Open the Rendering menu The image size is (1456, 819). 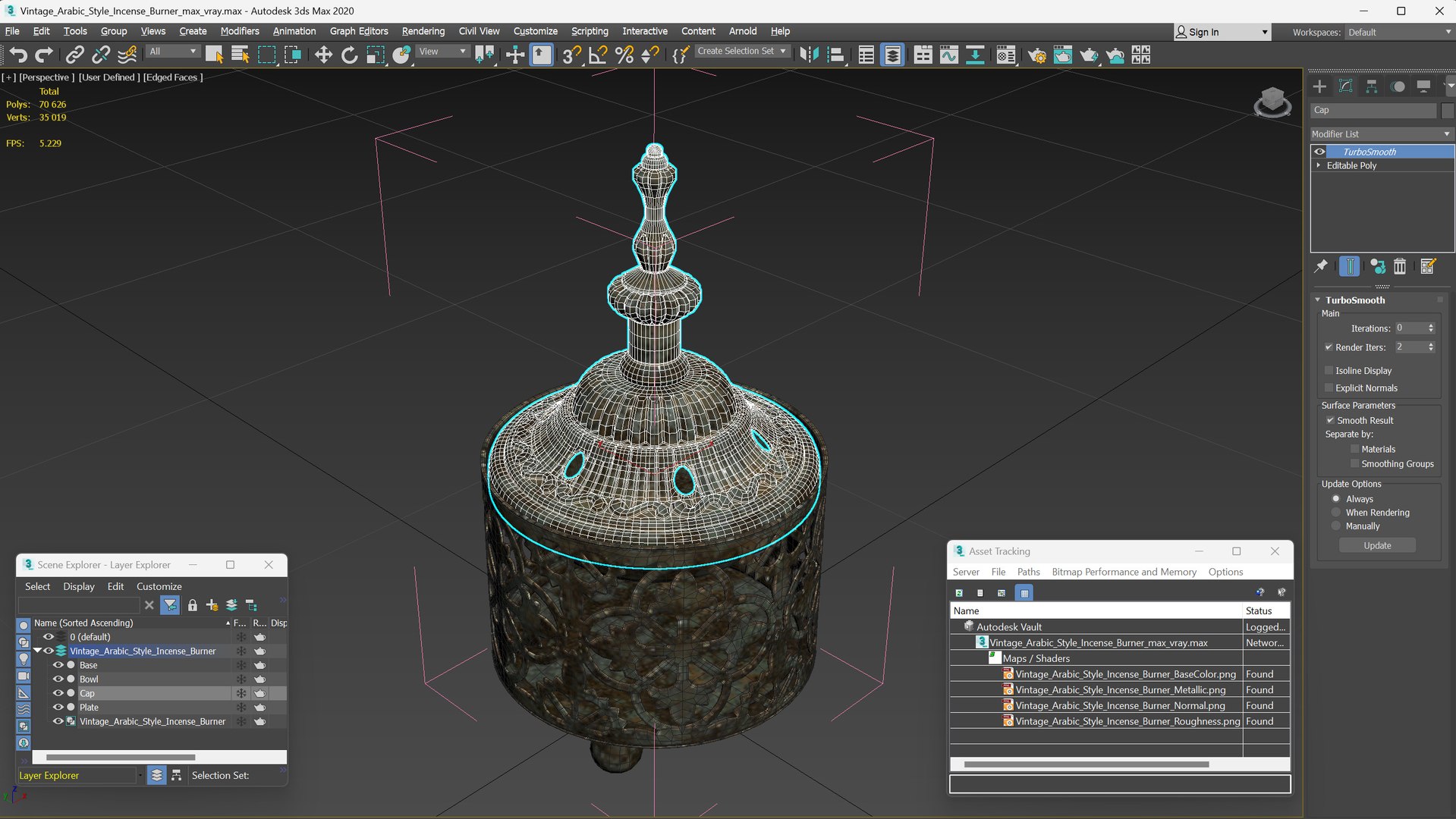(x=423, y=31)
